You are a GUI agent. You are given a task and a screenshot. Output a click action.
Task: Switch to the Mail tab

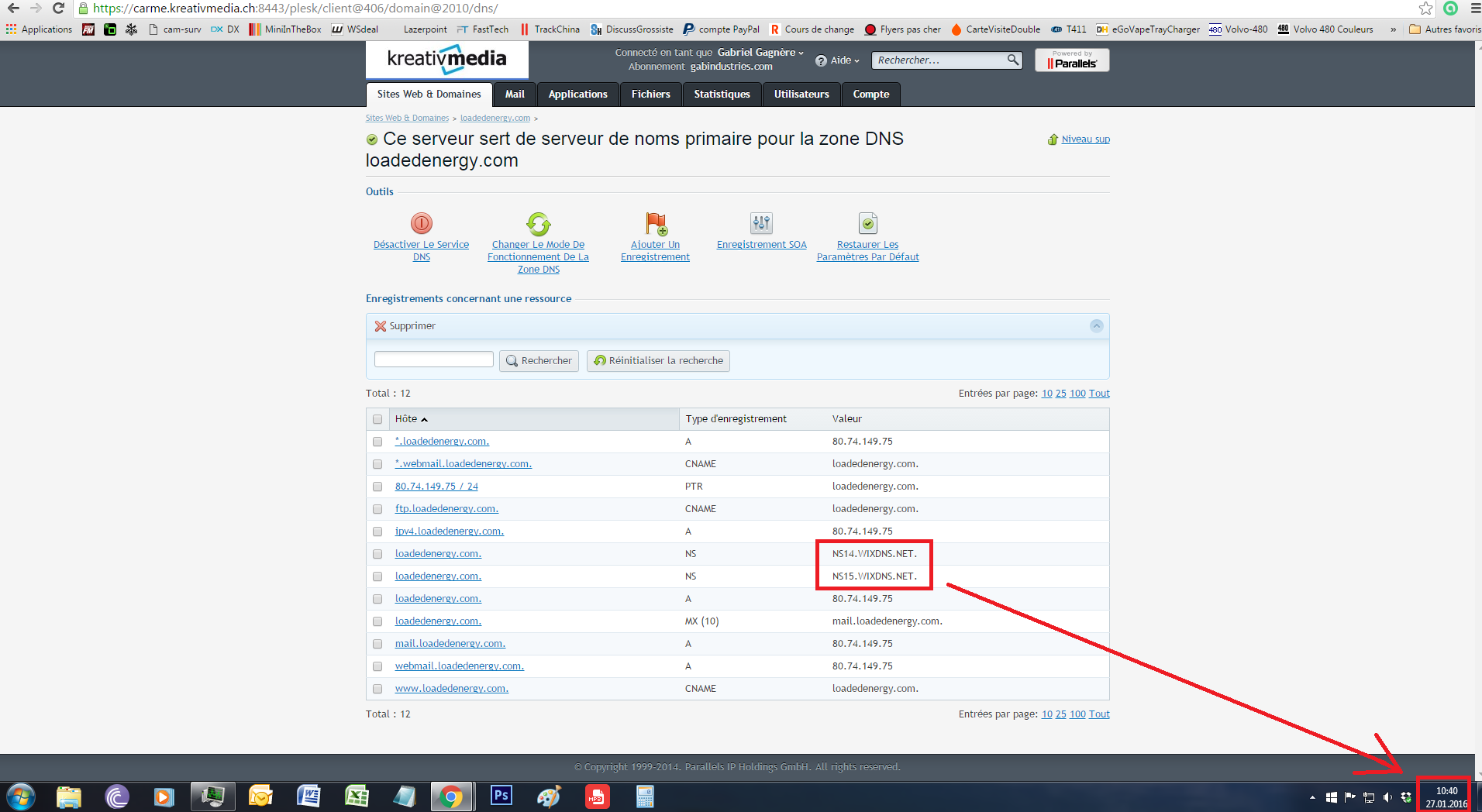[515, 95]
